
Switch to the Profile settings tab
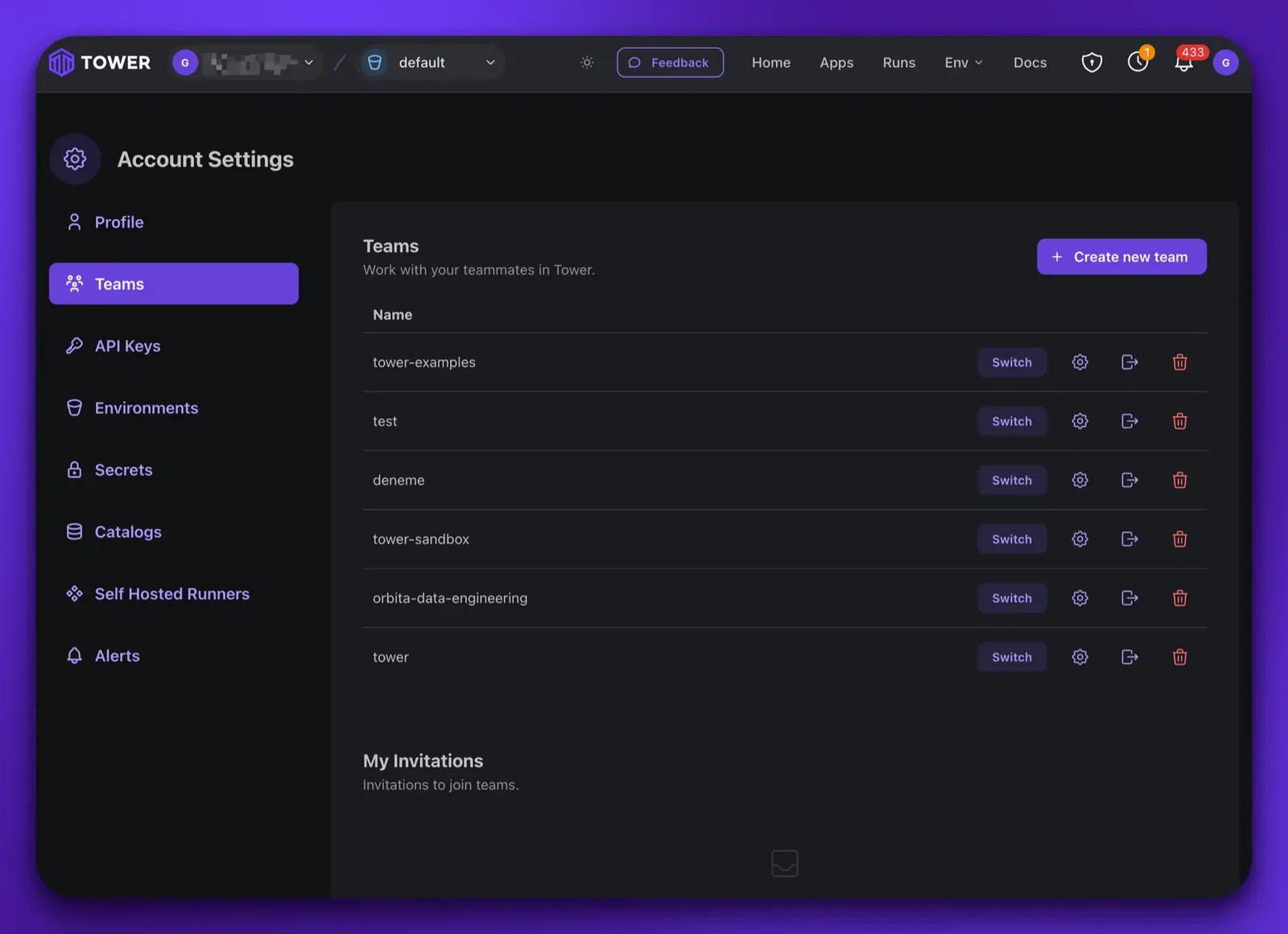pyautogui.click(x=119, y=221)
